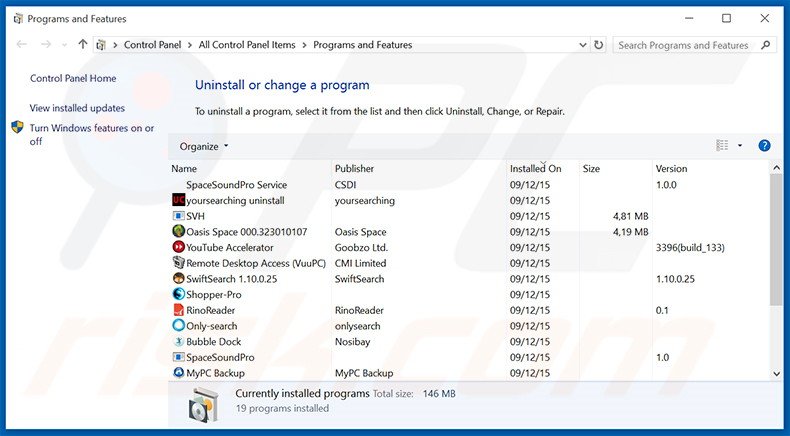Go up one folder level
The height and width of the screenshot is (436, 790).
coord(83,44)
